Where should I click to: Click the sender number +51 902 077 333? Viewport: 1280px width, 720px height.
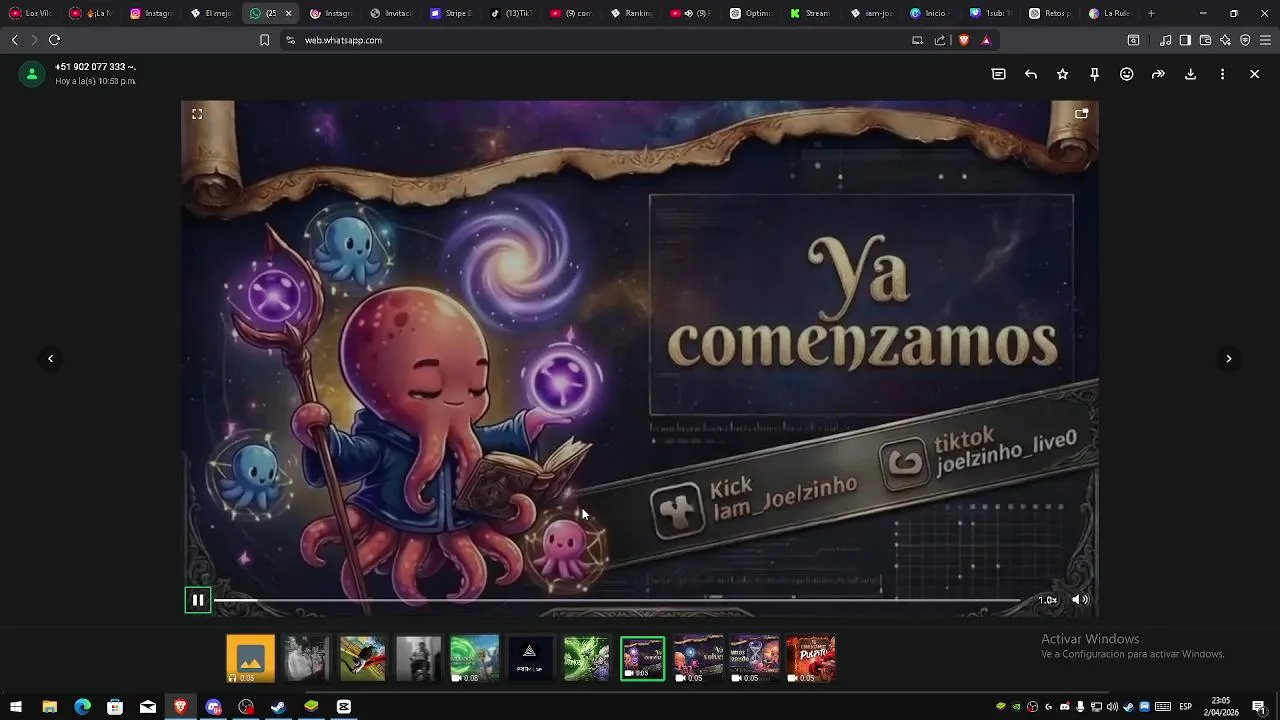tap(95, 67)
